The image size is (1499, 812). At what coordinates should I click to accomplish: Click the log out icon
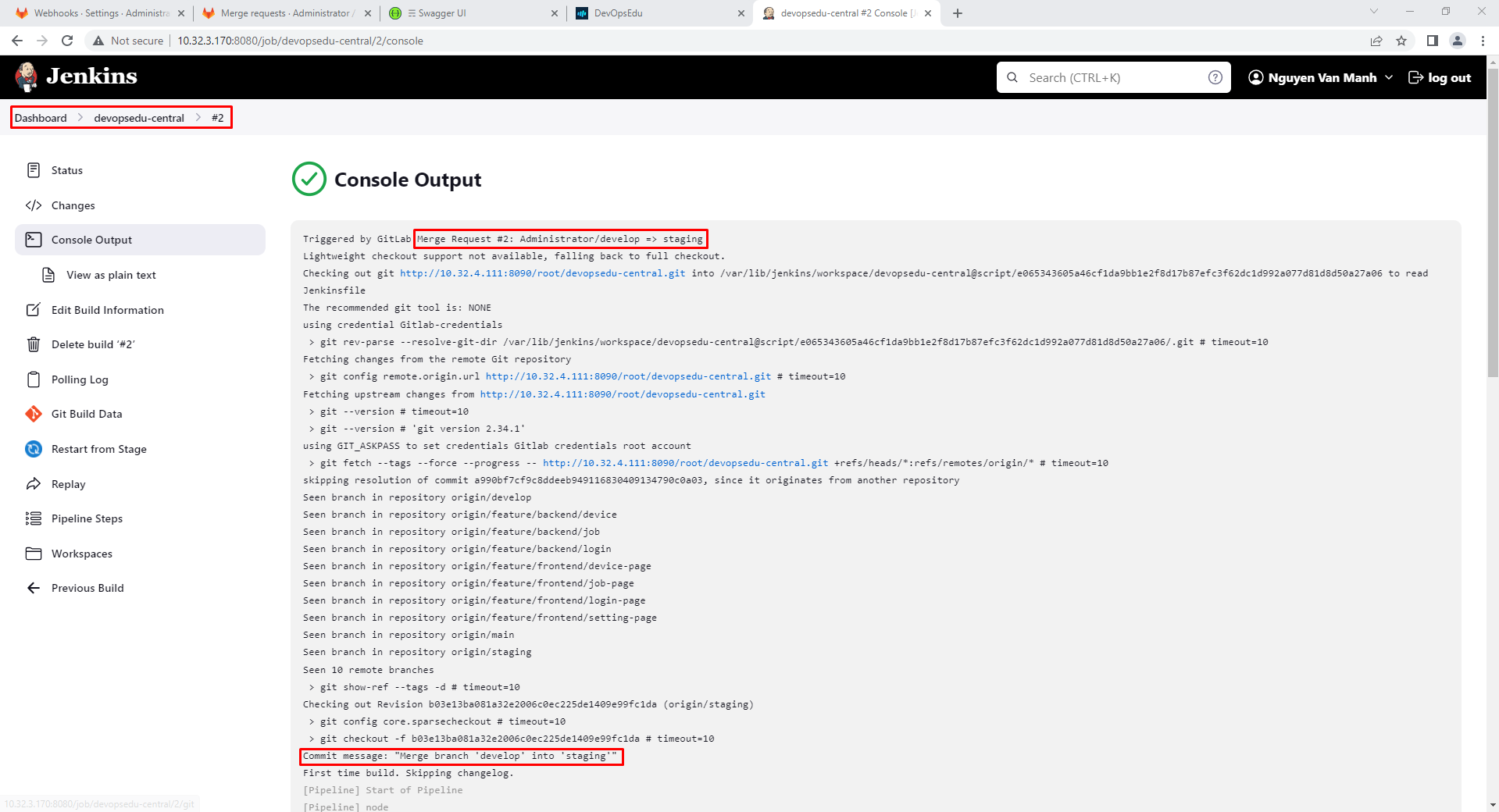1415,77
